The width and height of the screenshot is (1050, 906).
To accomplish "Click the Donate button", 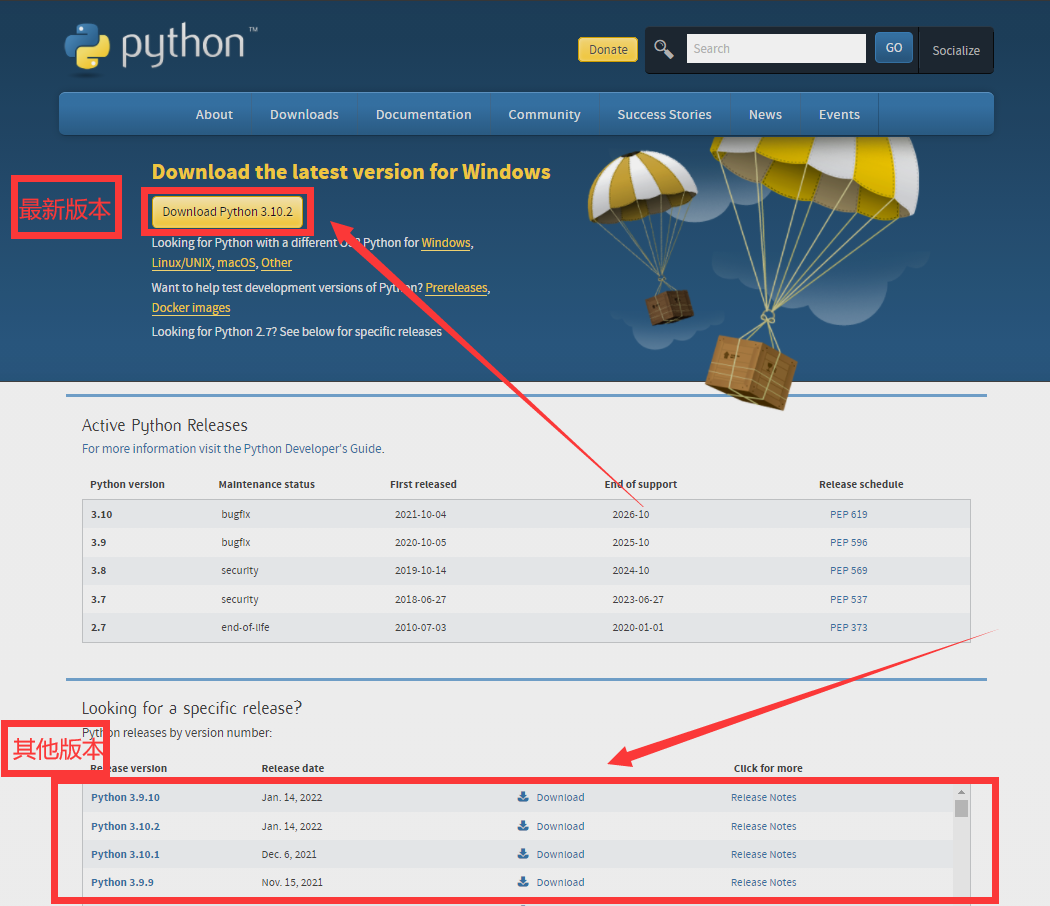I will 608,50.
